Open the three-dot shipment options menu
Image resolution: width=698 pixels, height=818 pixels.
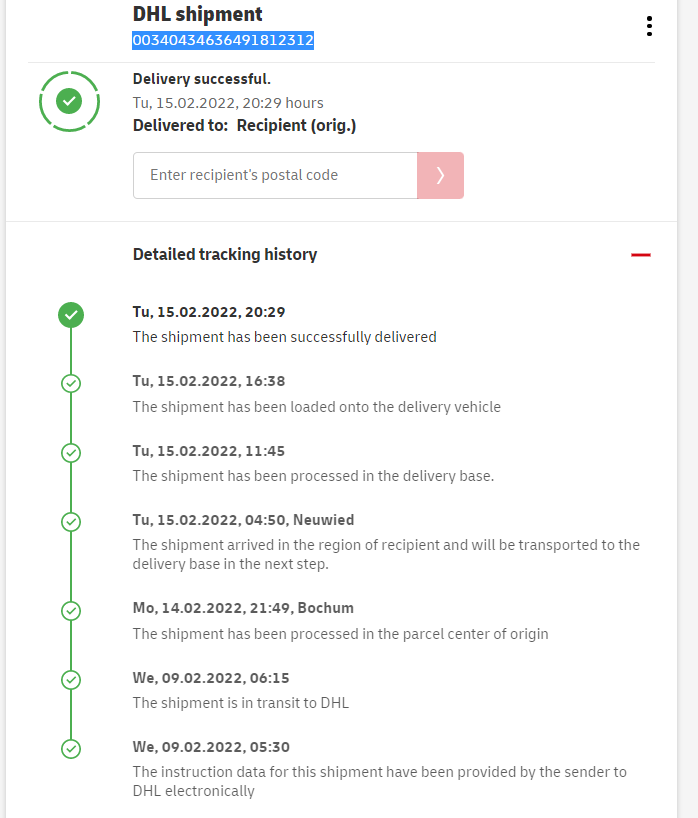pyautogui.click(x=649, y=27)
